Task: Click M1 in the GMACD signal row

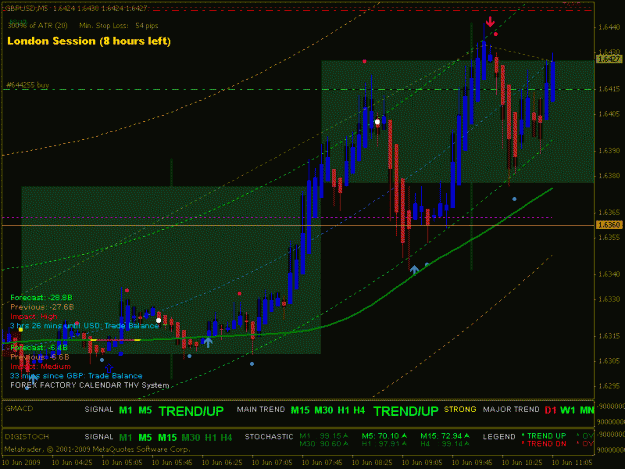Action: pos(126,410)
